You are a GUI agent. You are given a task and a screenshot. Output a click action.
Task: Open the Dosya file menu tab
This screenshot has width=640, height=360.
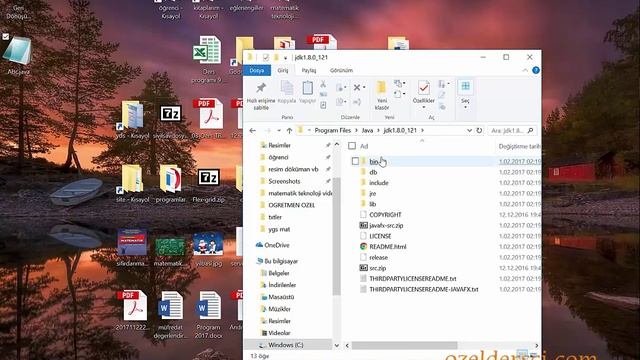(257, 70)
